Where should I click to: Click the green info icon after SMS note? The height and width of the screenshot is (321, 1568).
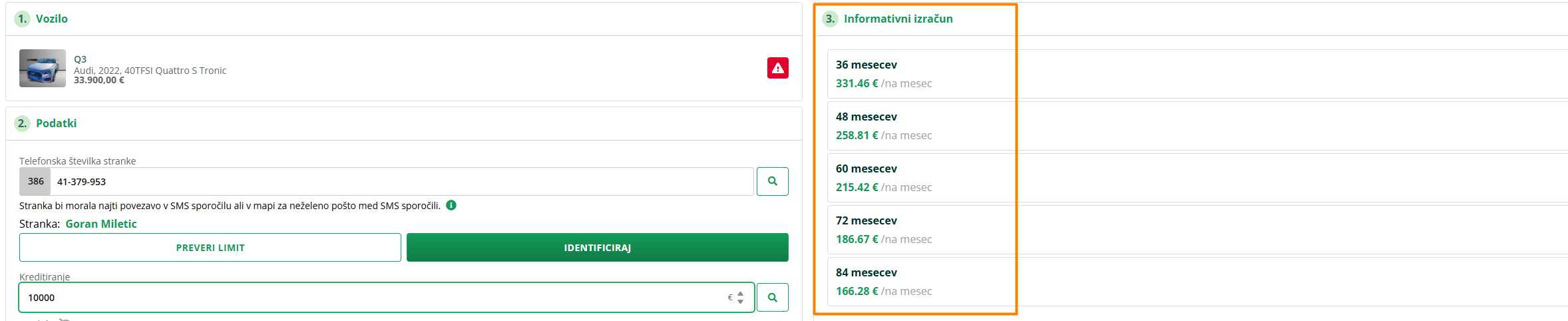pos(451,205)
